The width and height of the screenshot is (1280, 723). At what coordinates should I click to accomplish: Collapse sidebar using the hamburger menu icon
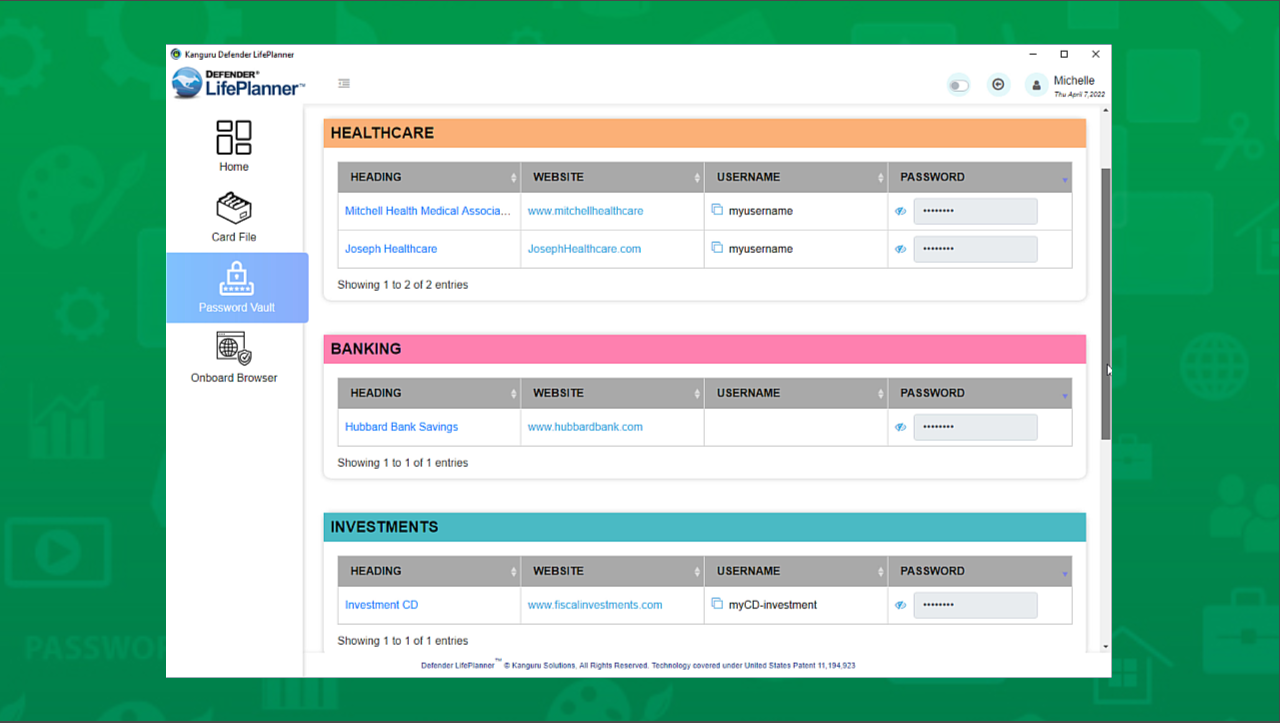tap(344, 84)
